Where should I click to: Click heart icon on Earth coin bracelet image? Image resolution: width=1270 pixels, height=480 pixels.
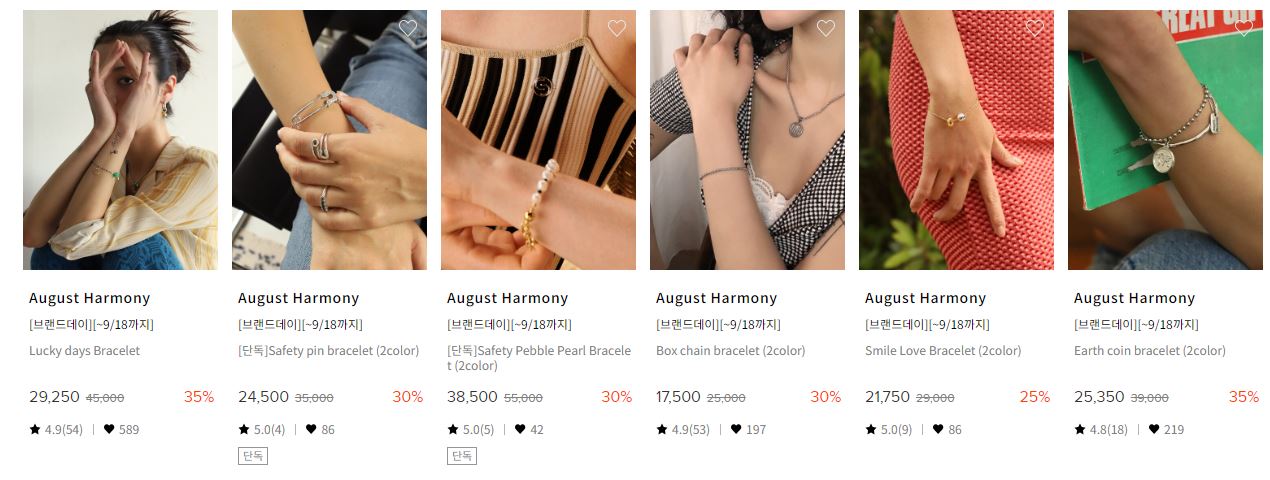(x=1244, y=28)
